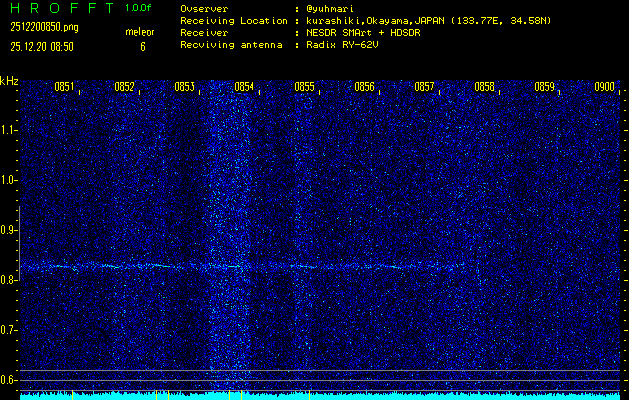Select the 0.8 kHz frequency label
Viewport: 629px width, 400px height.
[x=9, y=280]
